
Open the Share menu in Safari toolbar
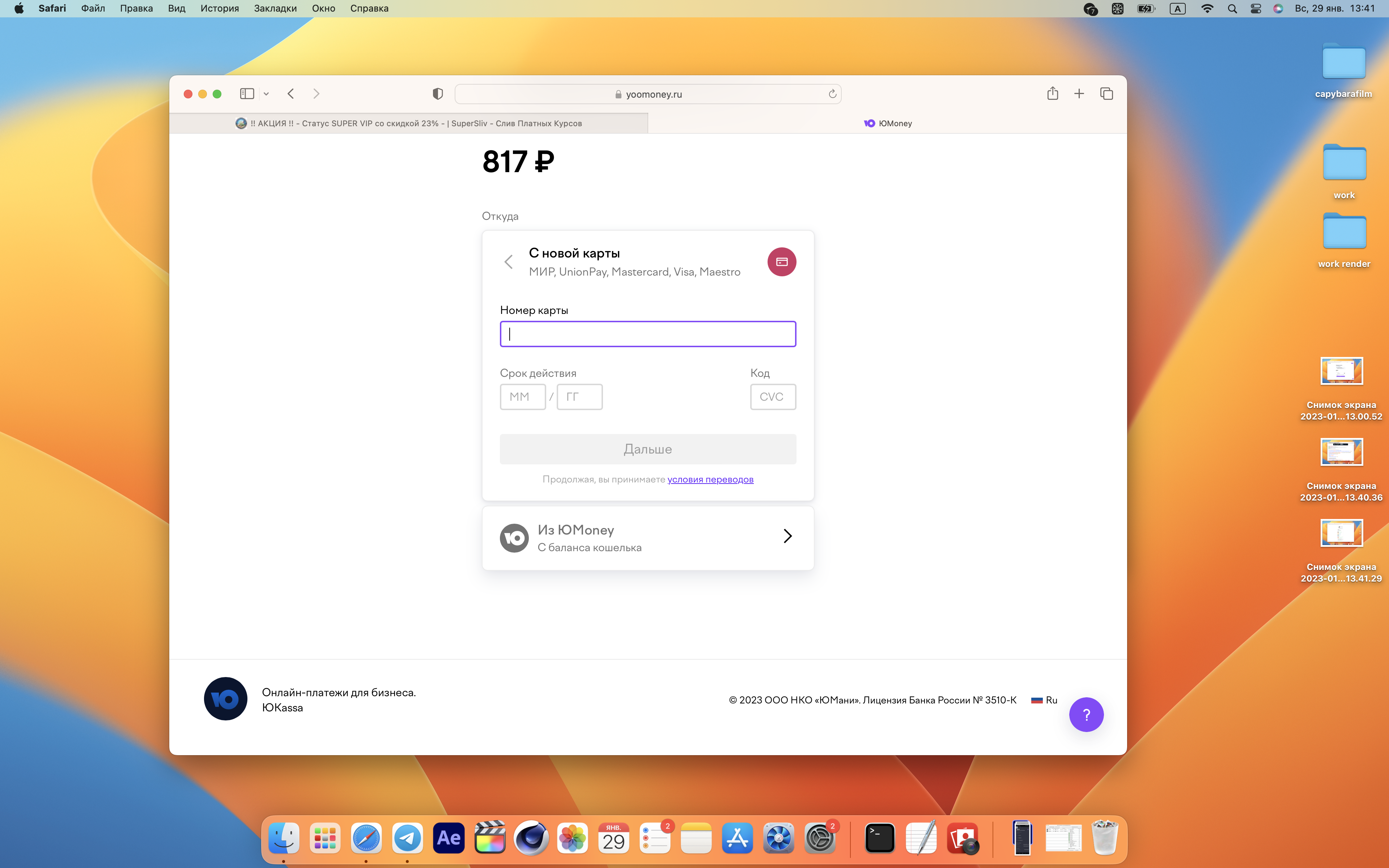click(1053, 94)
